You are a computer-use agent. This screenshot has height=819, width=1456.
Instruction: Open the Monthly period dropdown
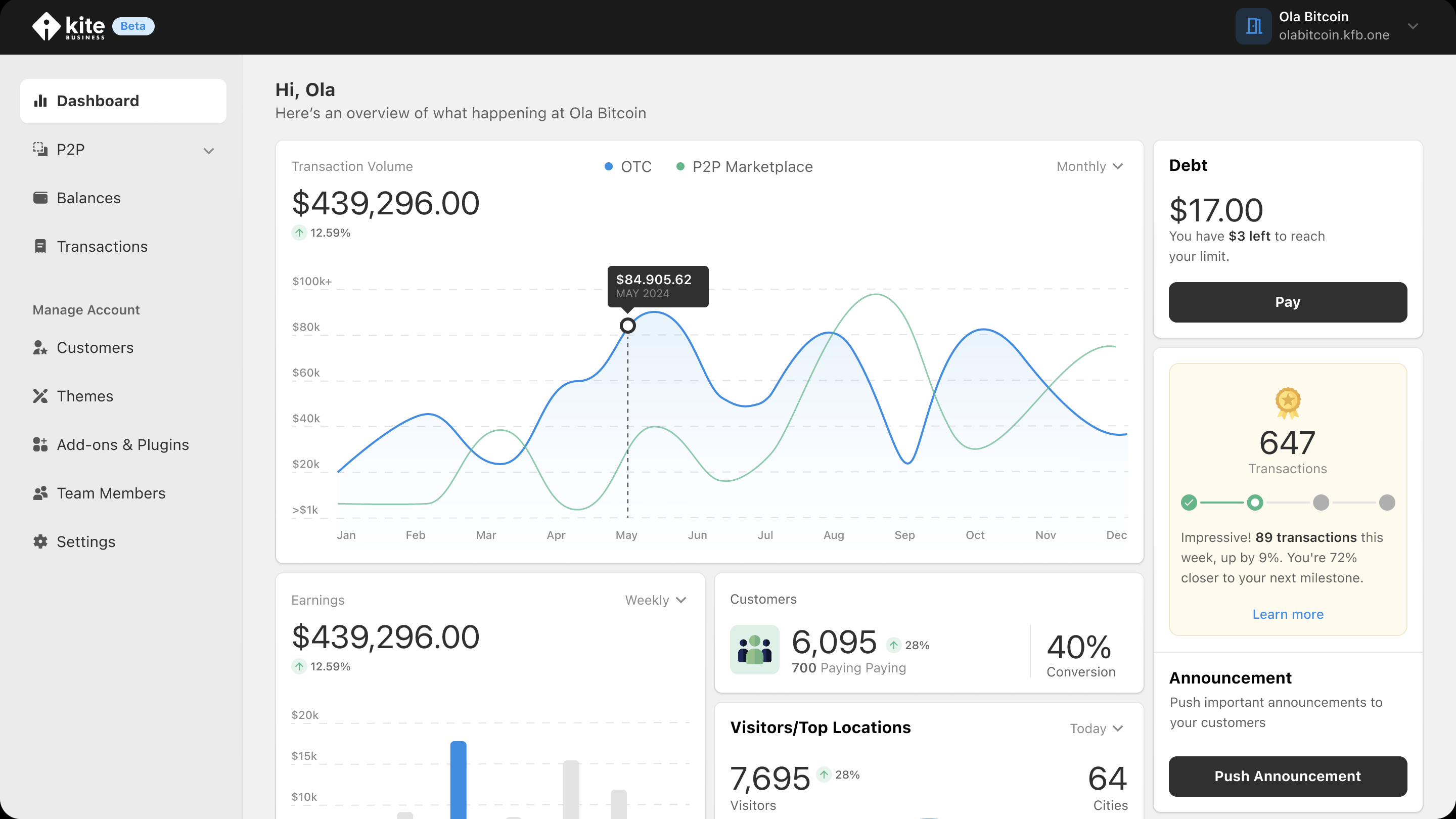coord(1089,167)
